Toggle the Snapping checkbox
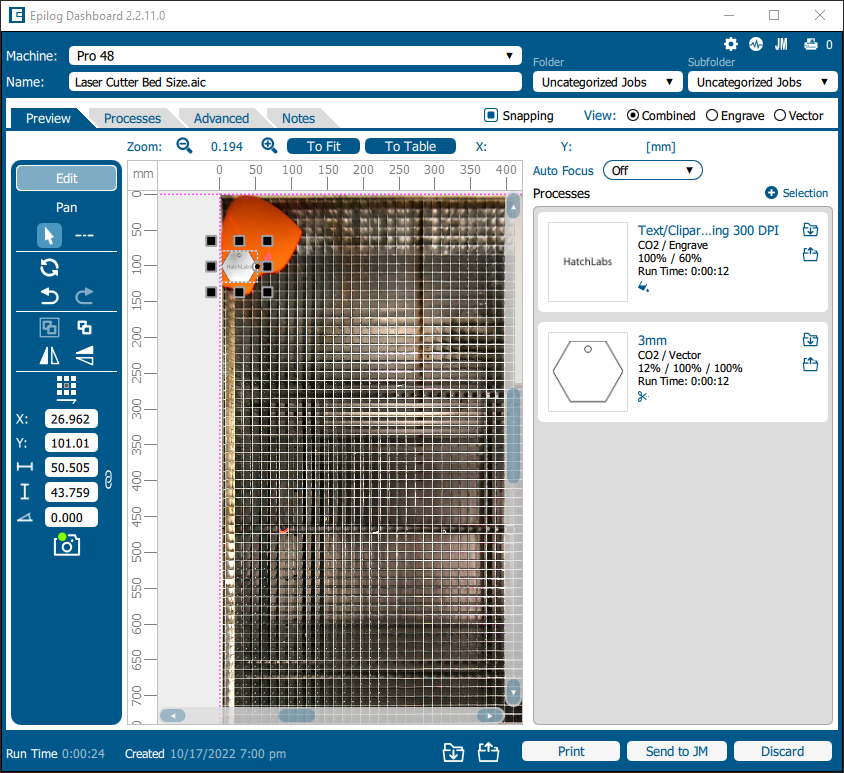 pyautogui.click(x=491, y=115)
